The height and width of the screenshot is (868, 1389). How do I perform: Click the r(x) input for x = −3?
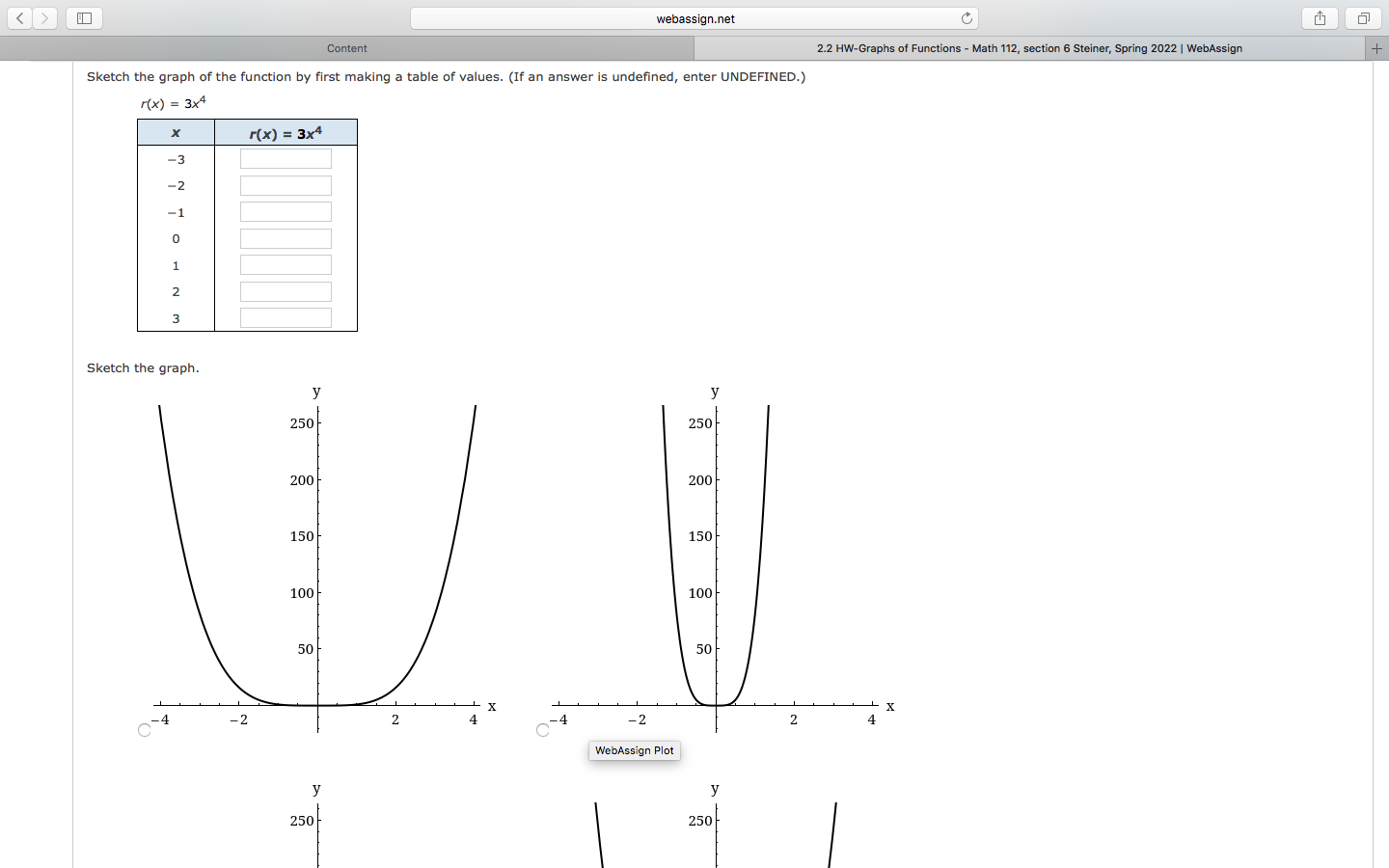point(286,159)
